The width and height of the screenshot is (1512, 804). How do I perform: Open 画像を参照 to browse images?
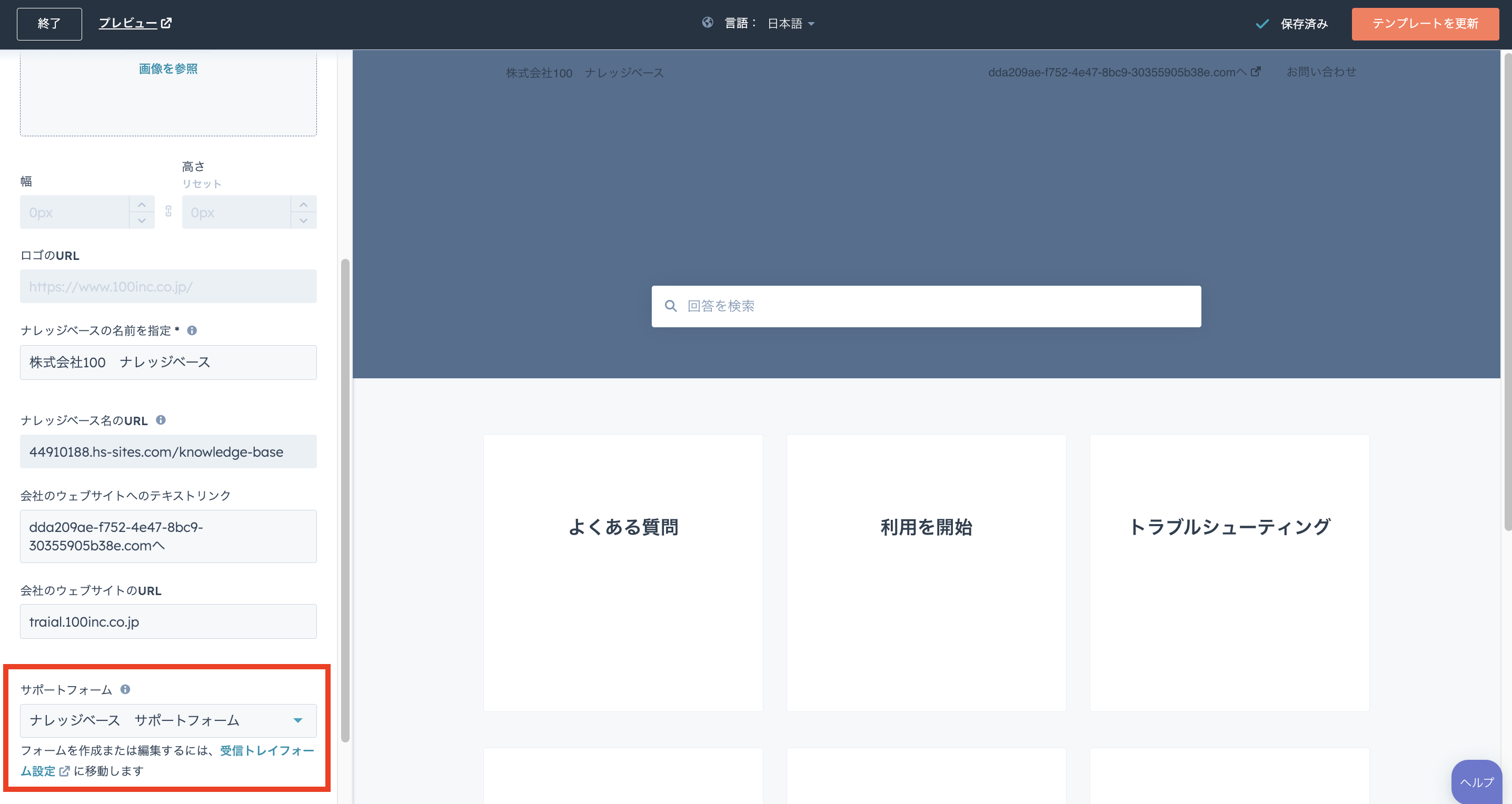tap(168, 68)
